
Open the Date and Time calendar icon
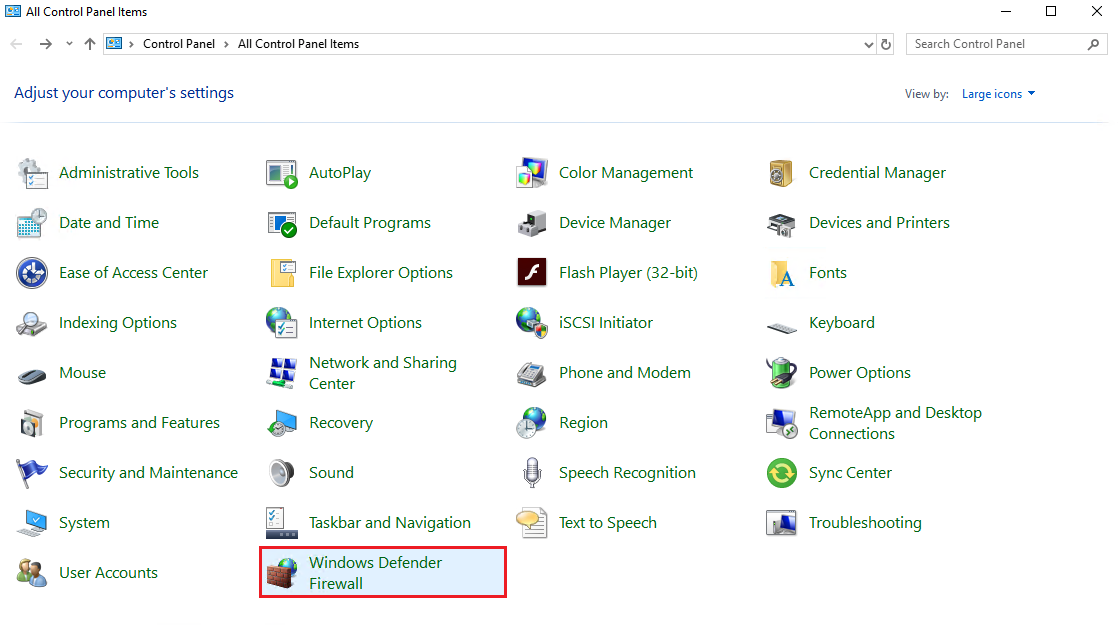[x=32, y=223]
